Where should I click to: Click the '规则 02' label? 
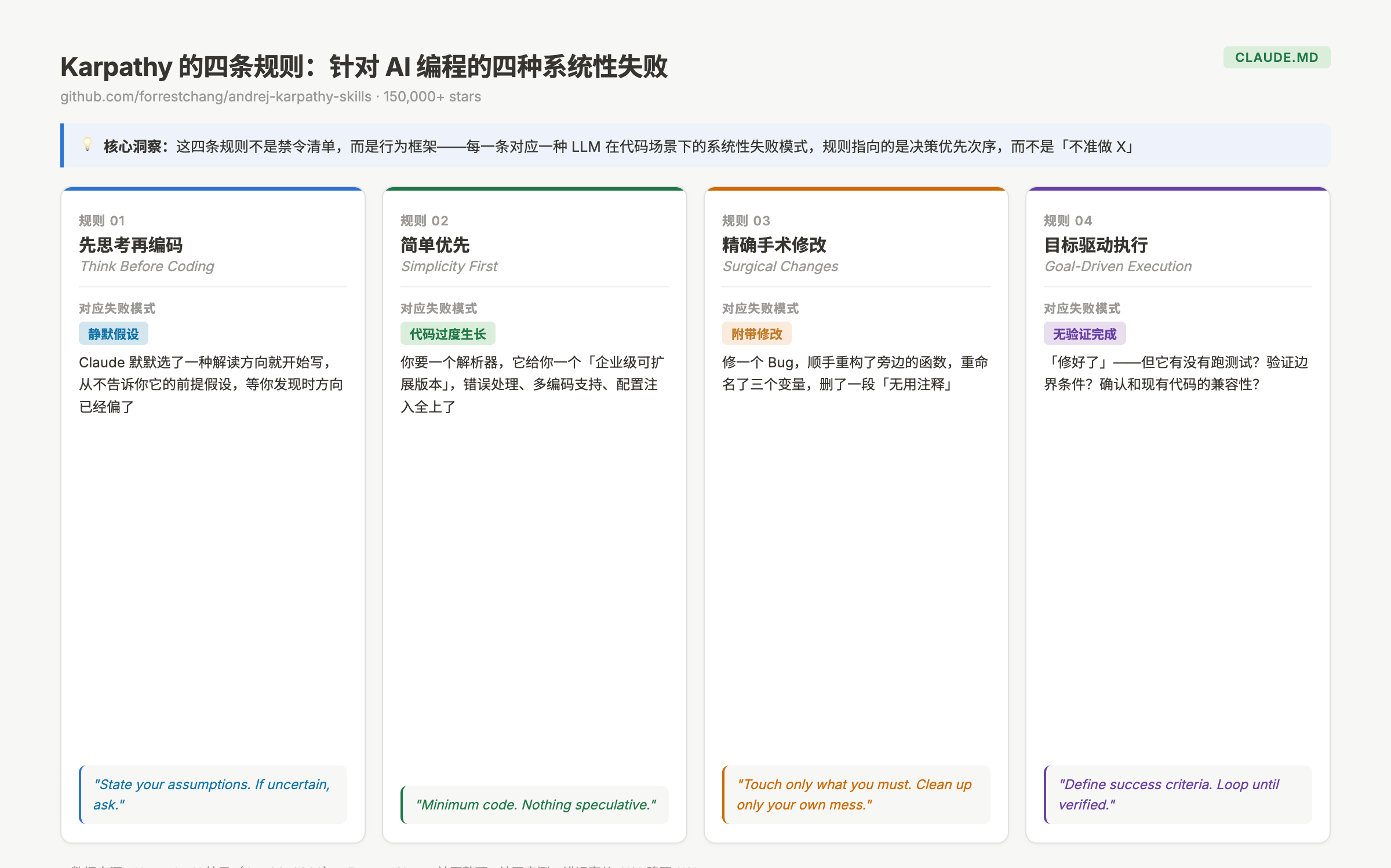click(424, 221)
